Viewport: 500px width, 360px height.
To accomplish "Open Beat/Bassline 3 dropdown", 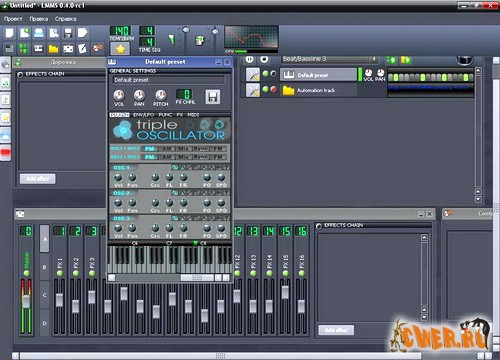I will tap(374, 59).
